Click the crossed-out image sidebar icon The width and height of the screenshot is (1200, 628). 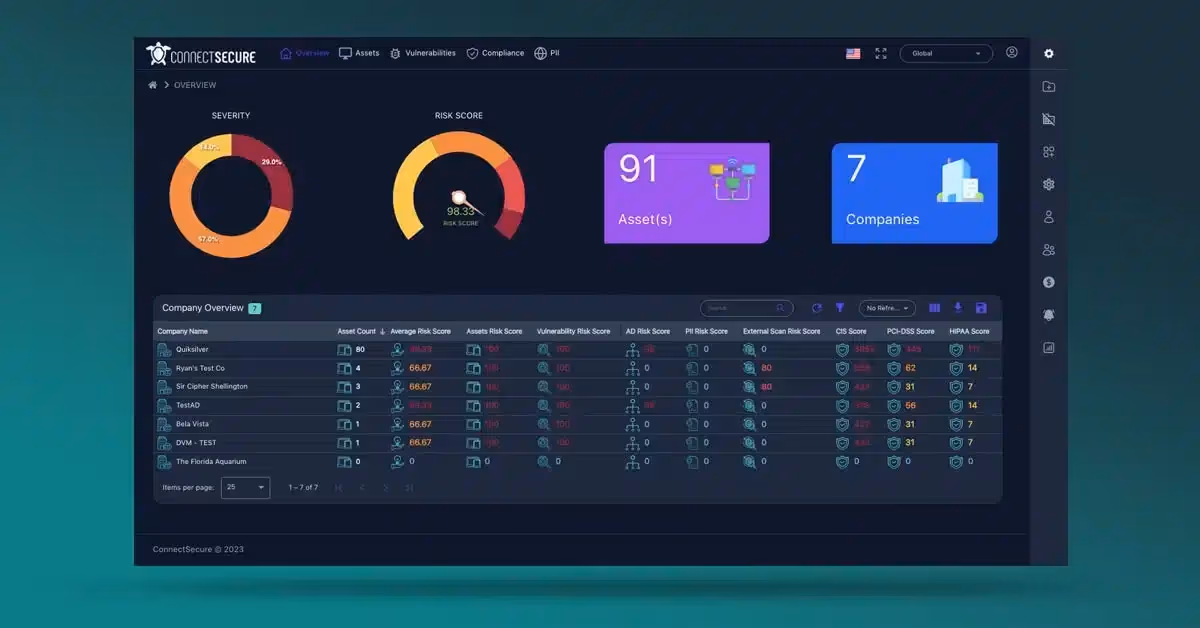(x=1049, y=119)
